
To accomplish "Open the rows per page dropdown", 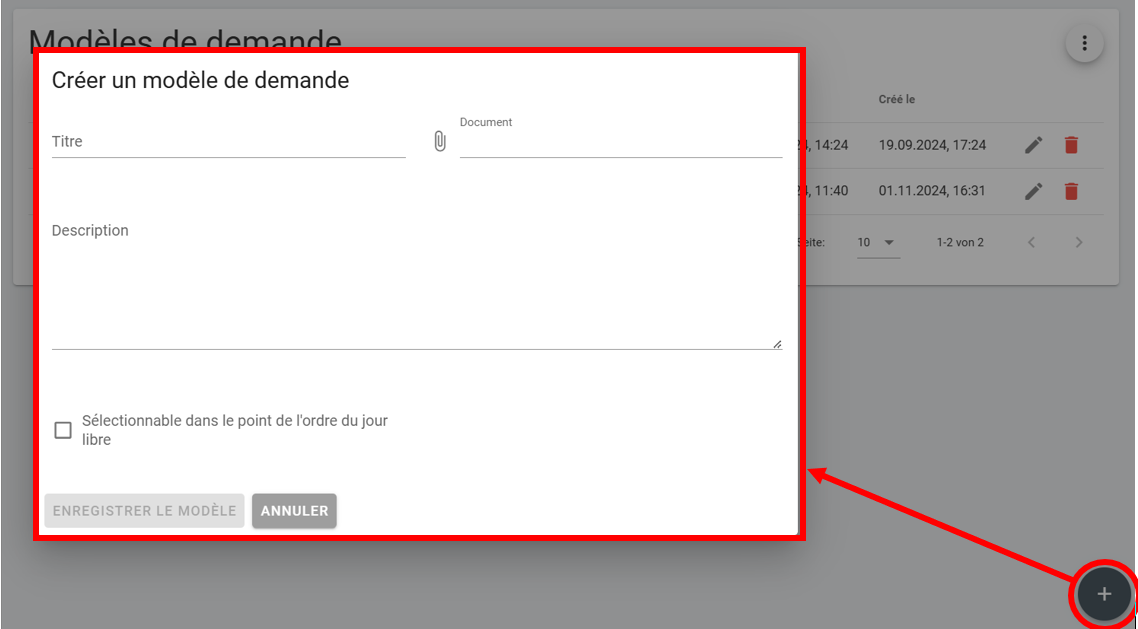I will [878, 242].
